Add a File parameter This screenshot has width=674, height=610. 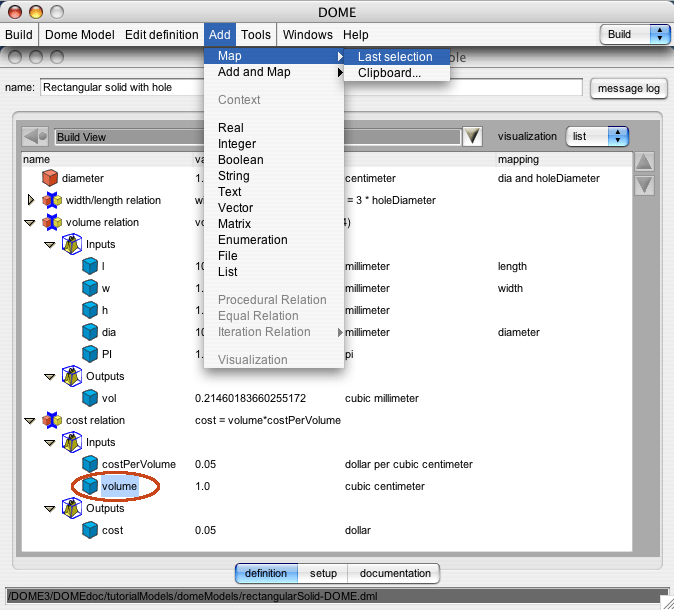[274, 256]
